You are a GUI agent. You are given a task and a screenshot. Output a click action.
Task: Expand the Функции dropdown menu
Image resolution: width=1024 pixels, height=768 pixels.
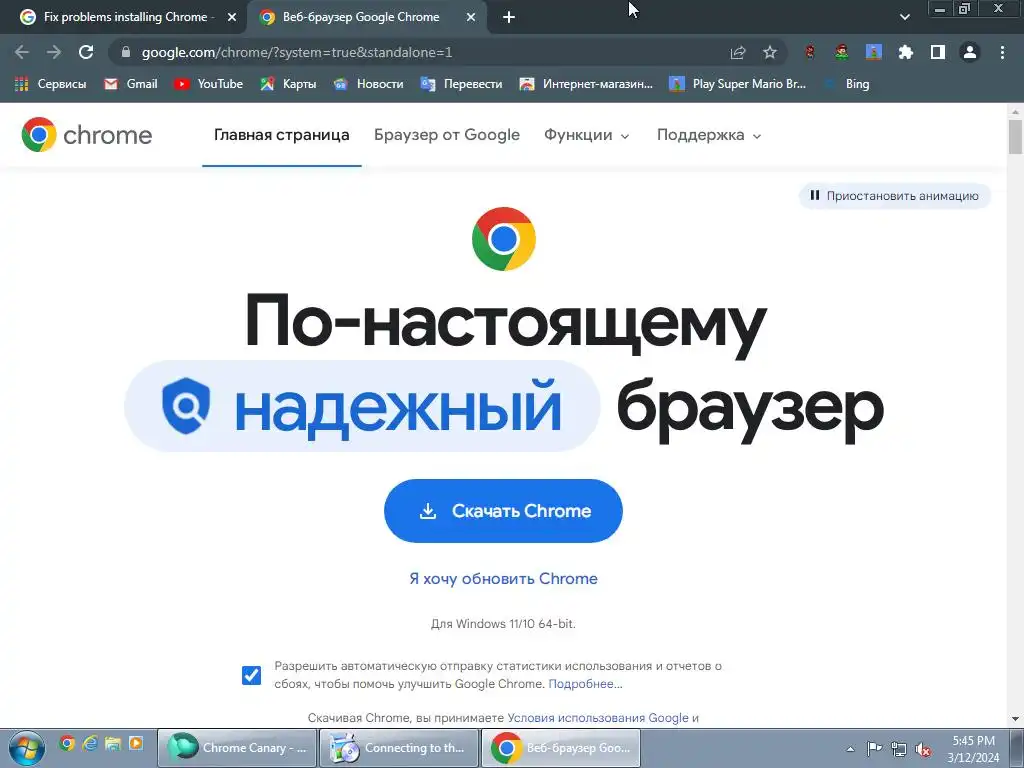[x=586, y=135]
